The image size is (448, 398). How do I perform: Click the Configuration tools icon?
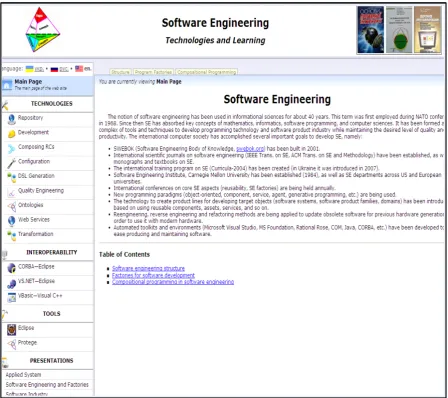(x=11, y=163)
